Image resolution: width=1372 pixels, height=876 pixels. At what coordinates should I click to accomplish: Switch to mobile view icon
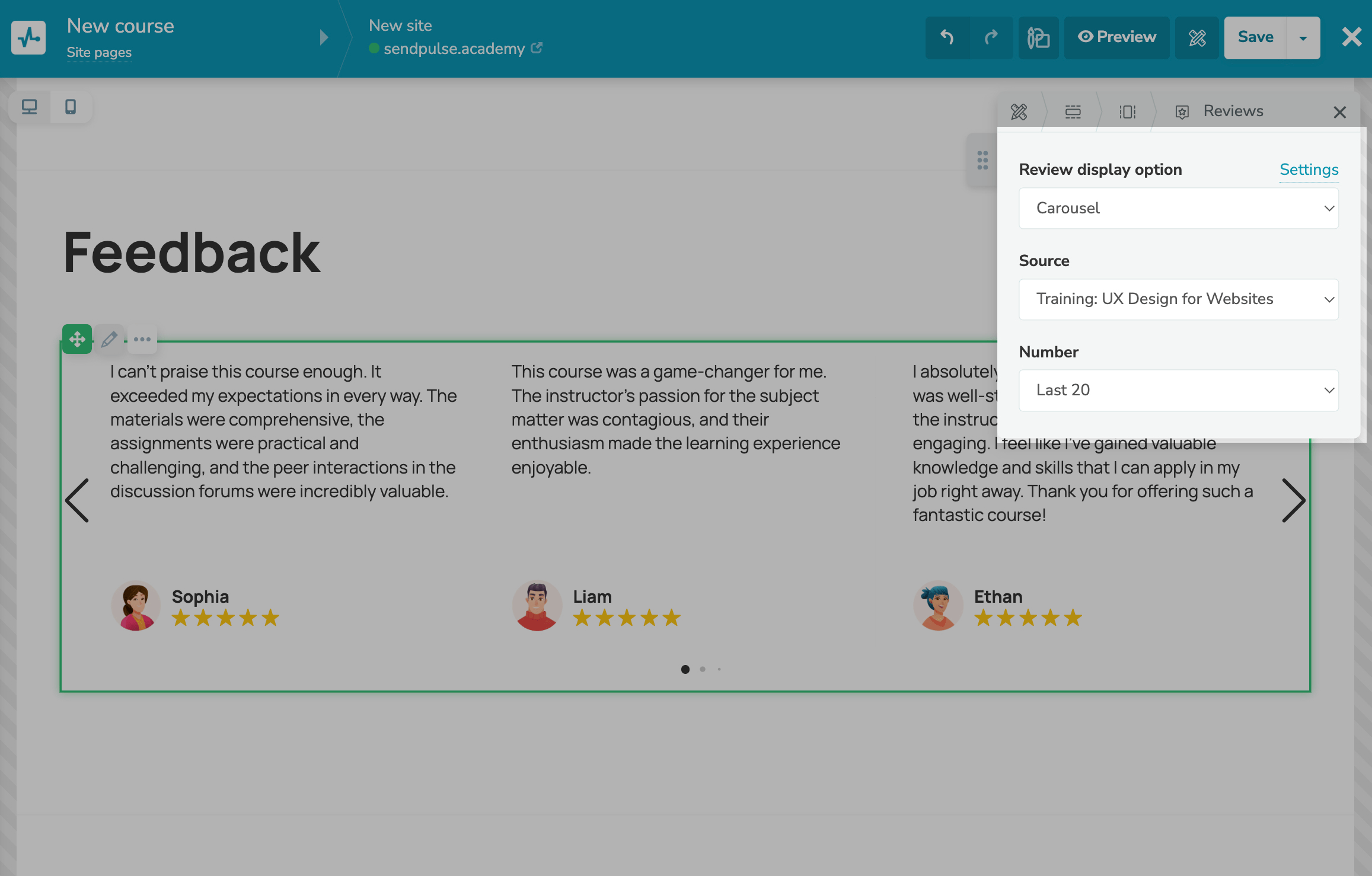[x=71, y=107]
